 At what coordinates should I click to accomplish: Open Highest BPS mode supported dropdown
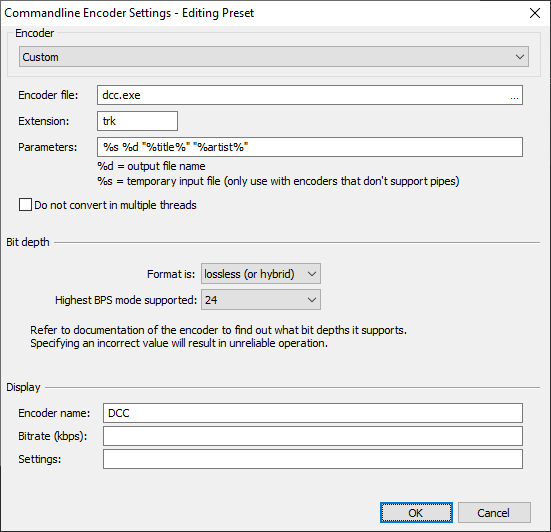(x=261, y=300)
